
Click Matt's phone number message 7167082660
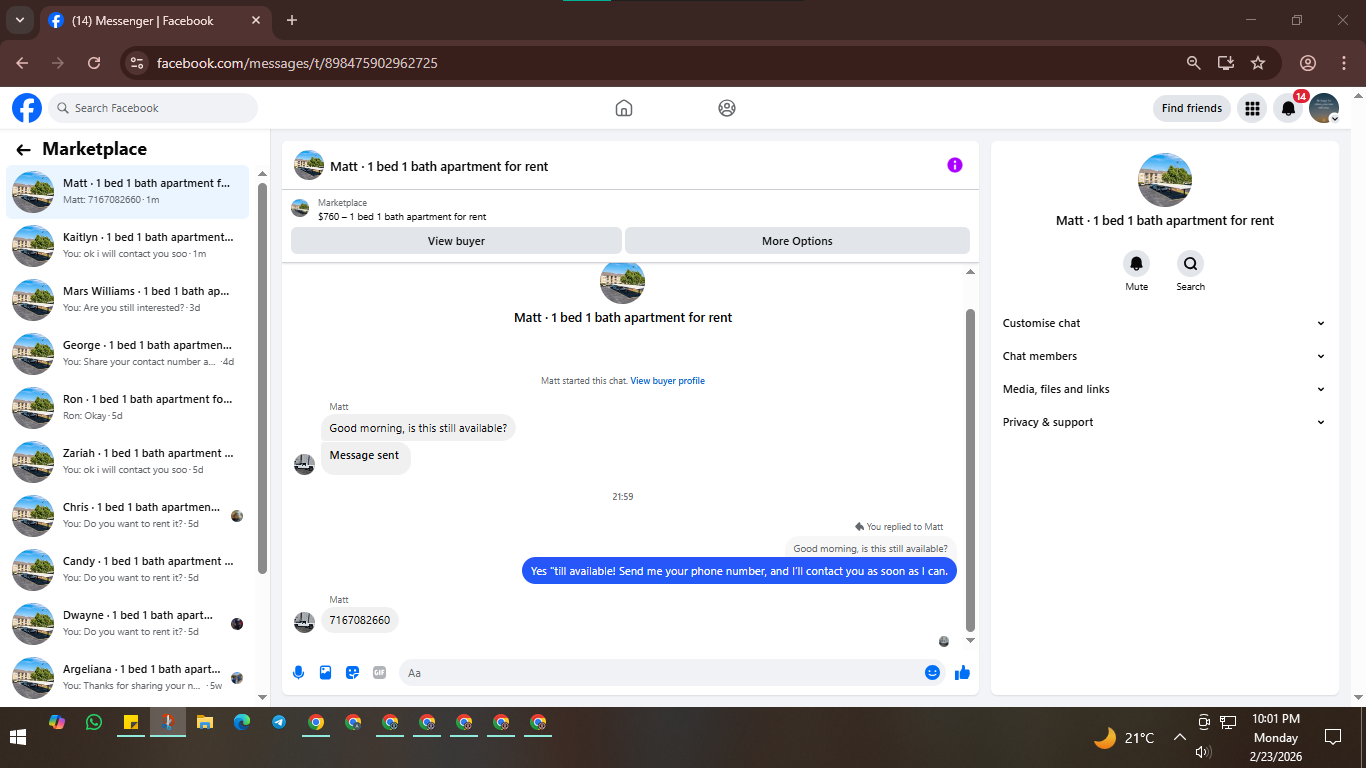(360, 620)
